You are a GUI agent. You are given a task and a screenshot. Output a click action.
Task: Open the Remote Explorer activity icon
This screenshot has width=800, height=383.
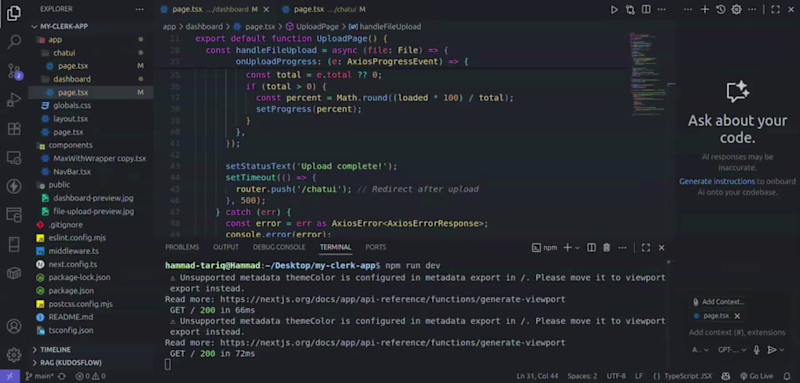coord(14,157)
